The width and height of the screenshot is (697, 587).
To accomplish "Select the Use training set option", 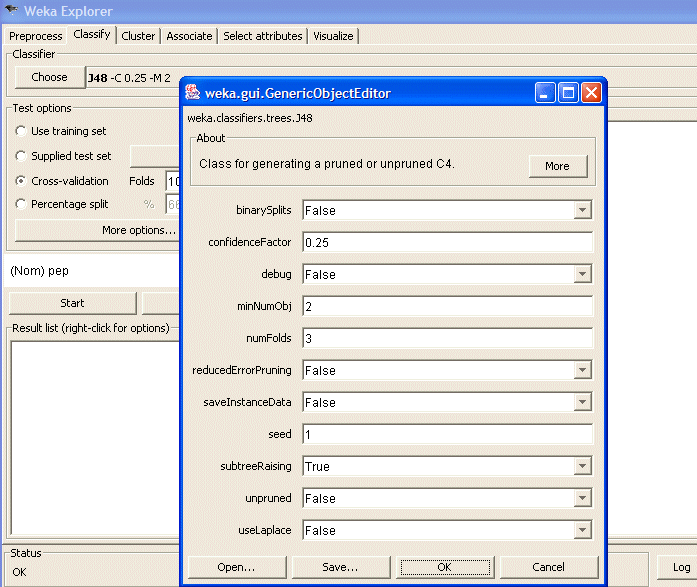I will [x=21, y=131].
